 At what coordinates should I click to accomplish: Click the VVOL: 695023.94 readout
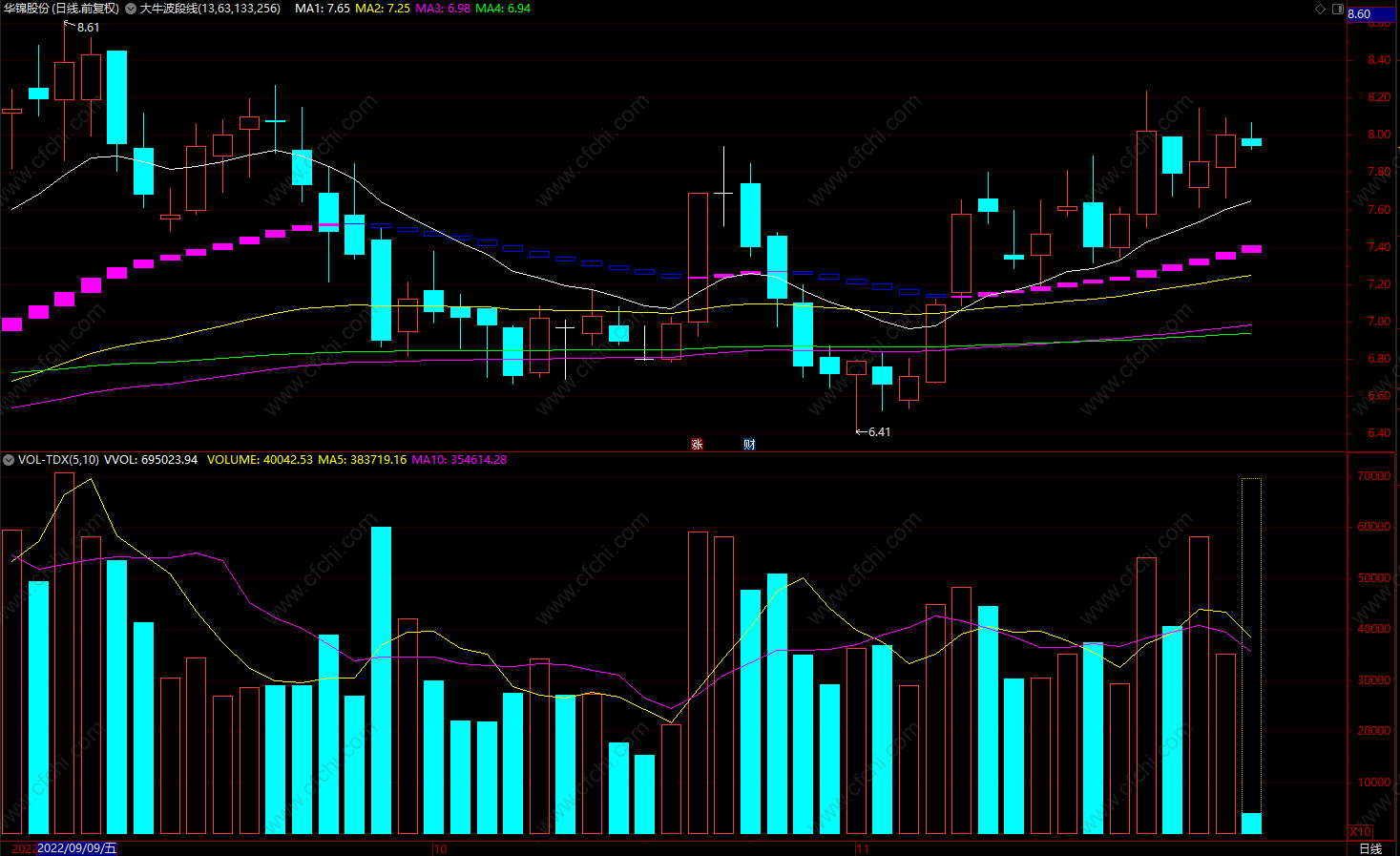point(151,460)
